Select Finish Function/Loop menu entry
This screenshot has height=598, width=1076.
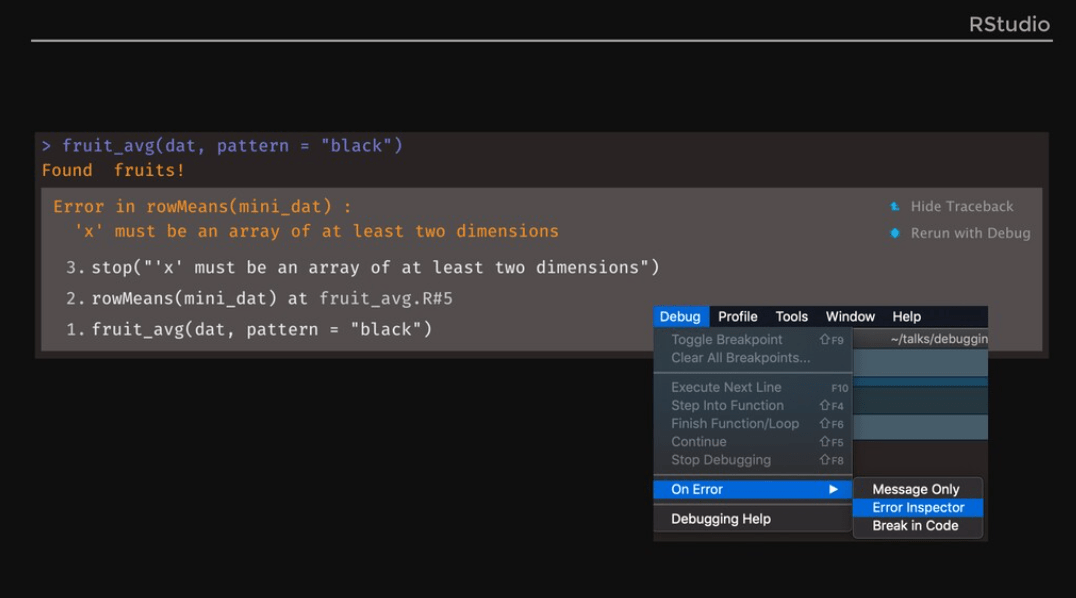click(753, 424)
